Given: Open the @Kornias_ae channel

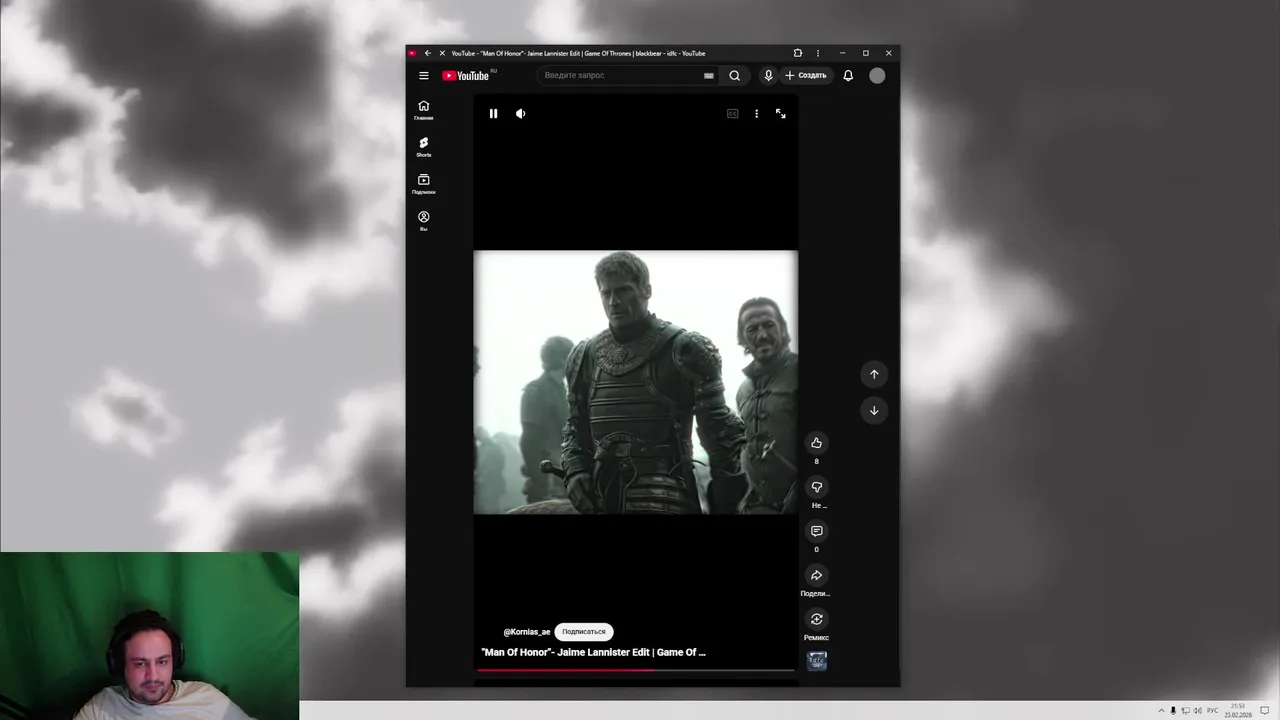Looking at the screenshot, I should (x=527, y=632).
